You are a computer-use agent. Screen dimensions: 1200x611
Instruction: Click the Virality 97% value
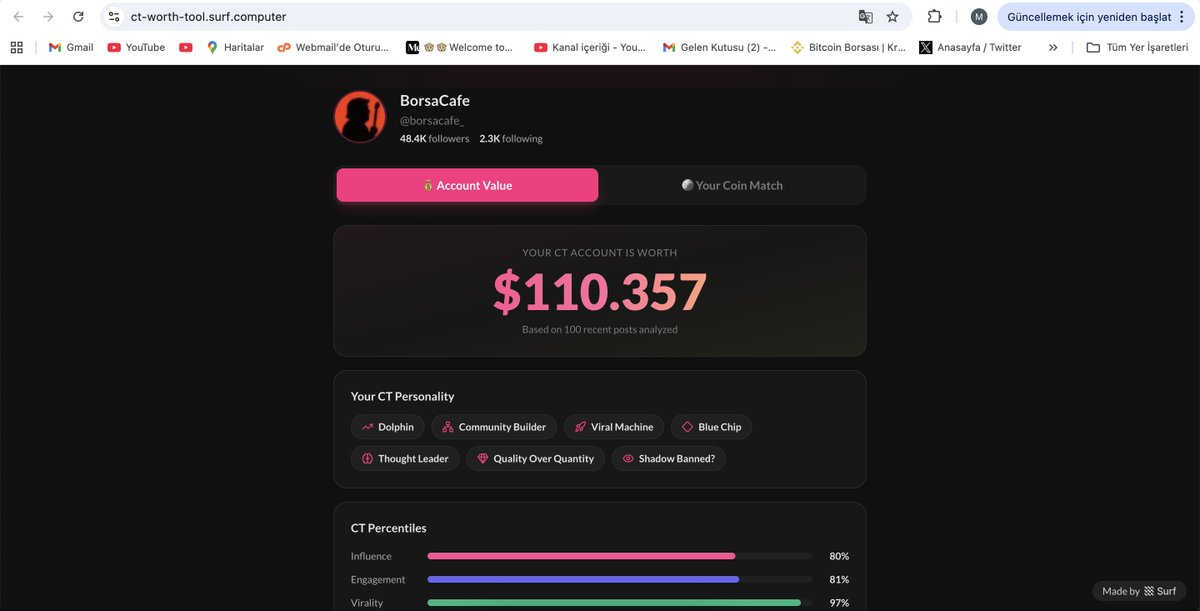(839, 603)
